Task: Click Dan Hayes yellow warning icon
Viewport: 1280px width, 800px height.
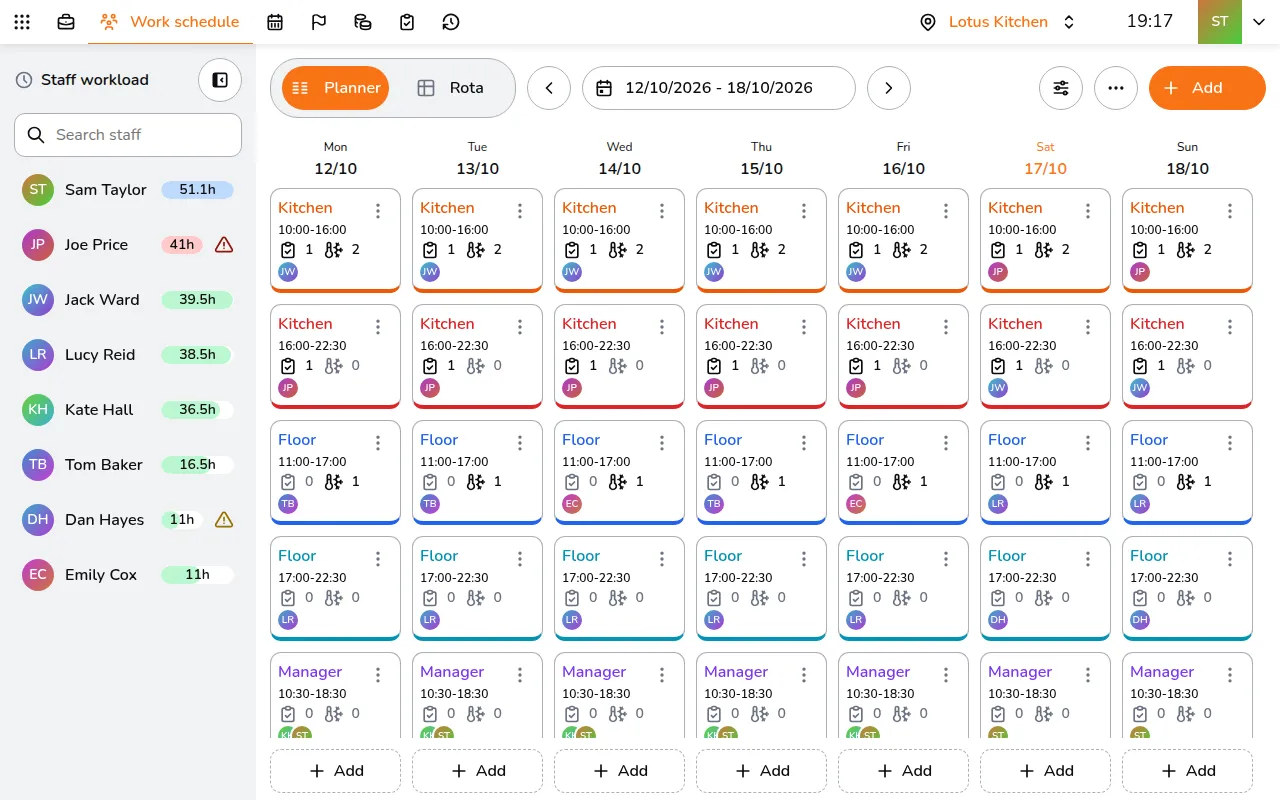Action: pyautogui.click(x=224, y=520)
